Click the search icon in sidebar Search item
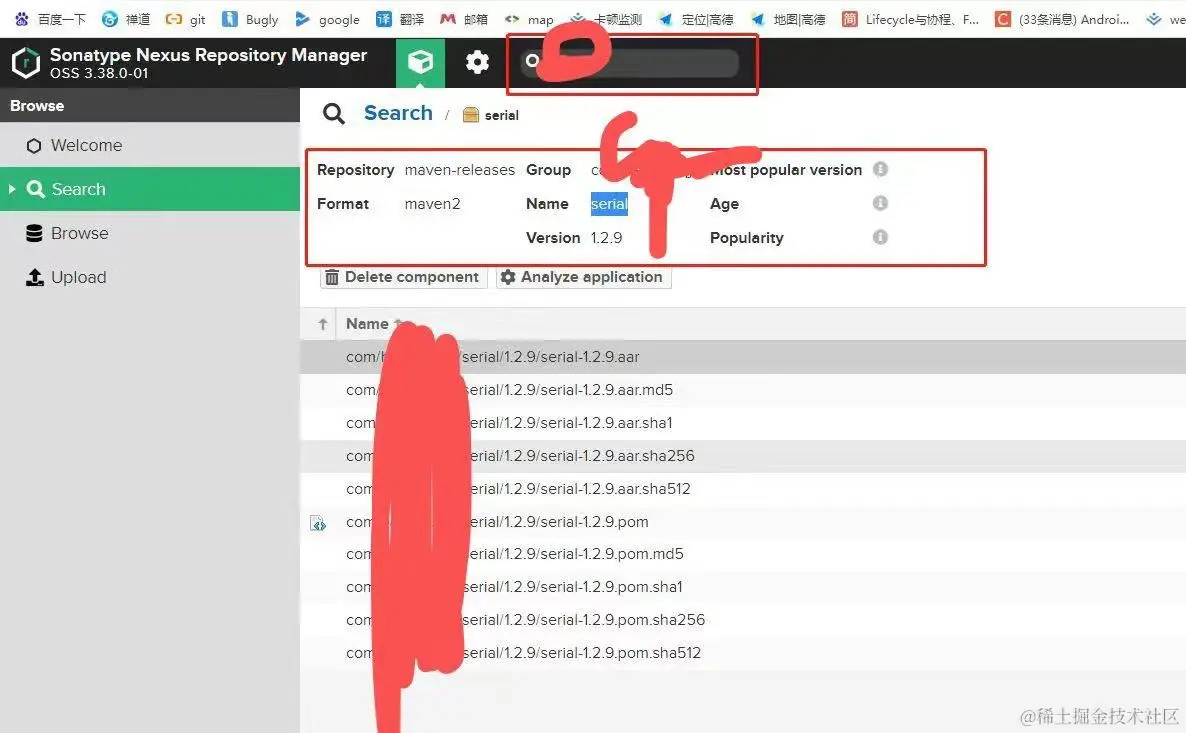The image size is (1186, 733). pos(35,188)
